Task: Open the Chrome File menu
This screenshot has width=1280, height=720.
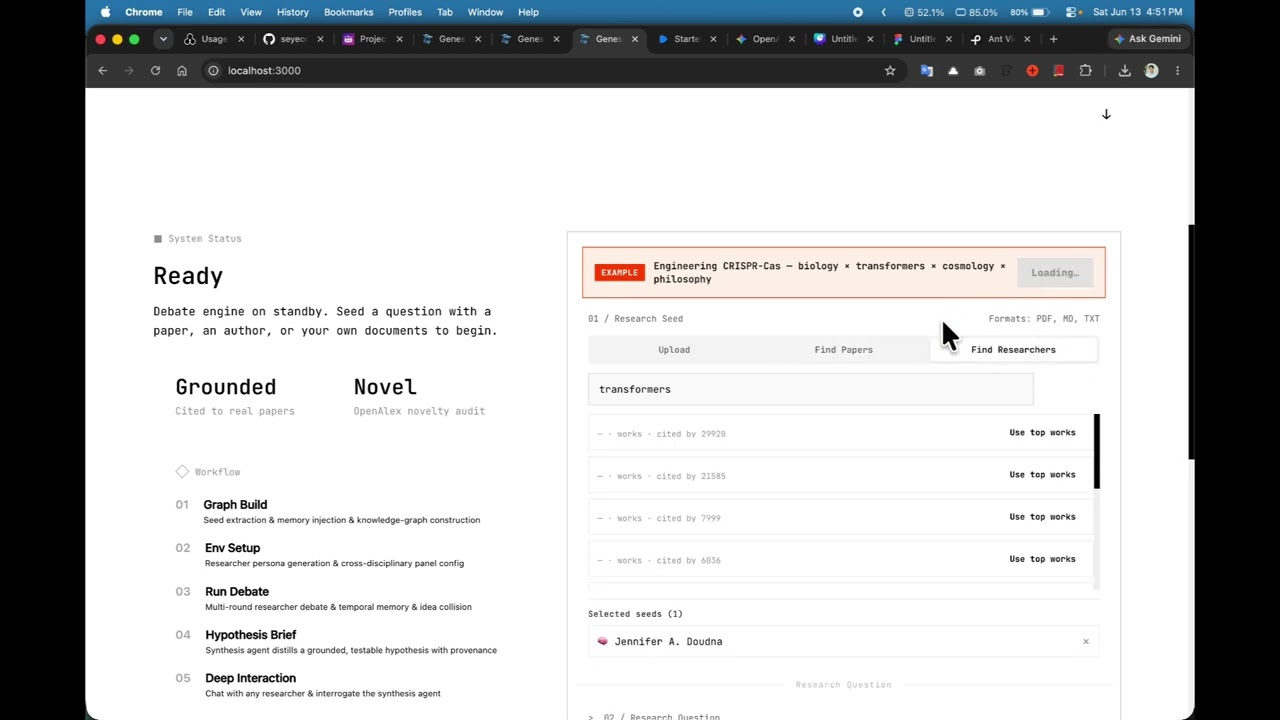Action: coord(185,12)
